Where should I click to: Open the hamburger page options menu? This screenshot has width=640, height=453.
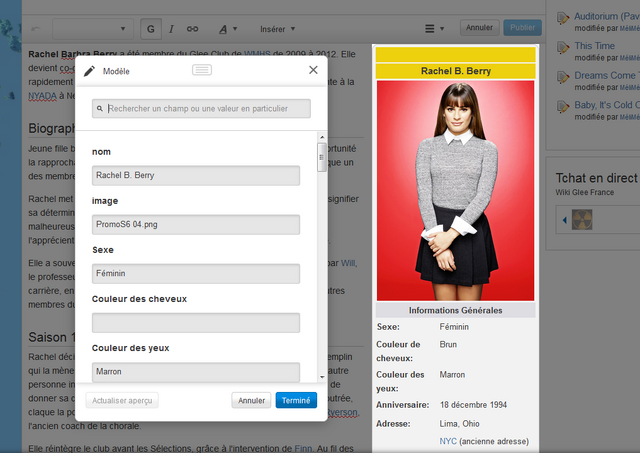[434, 29]
